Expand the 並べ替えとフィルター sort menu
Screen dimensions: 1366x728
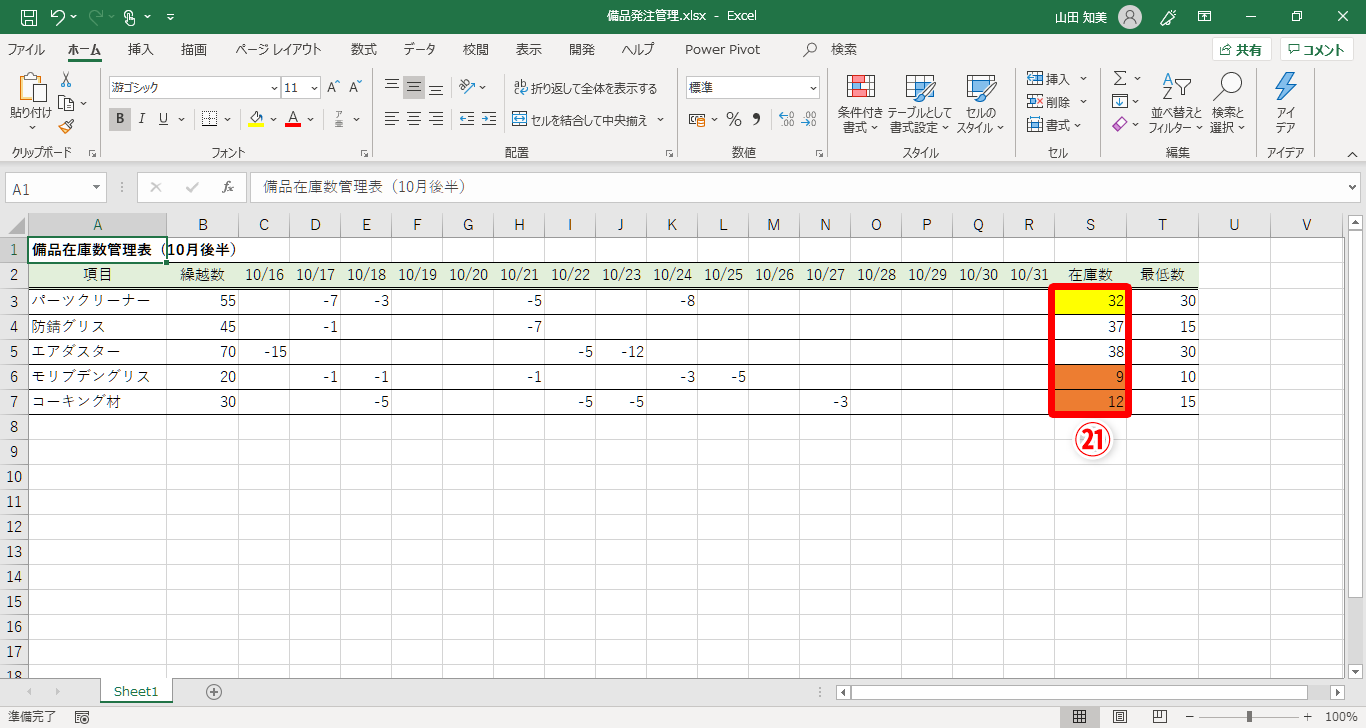coord(1176,104)
